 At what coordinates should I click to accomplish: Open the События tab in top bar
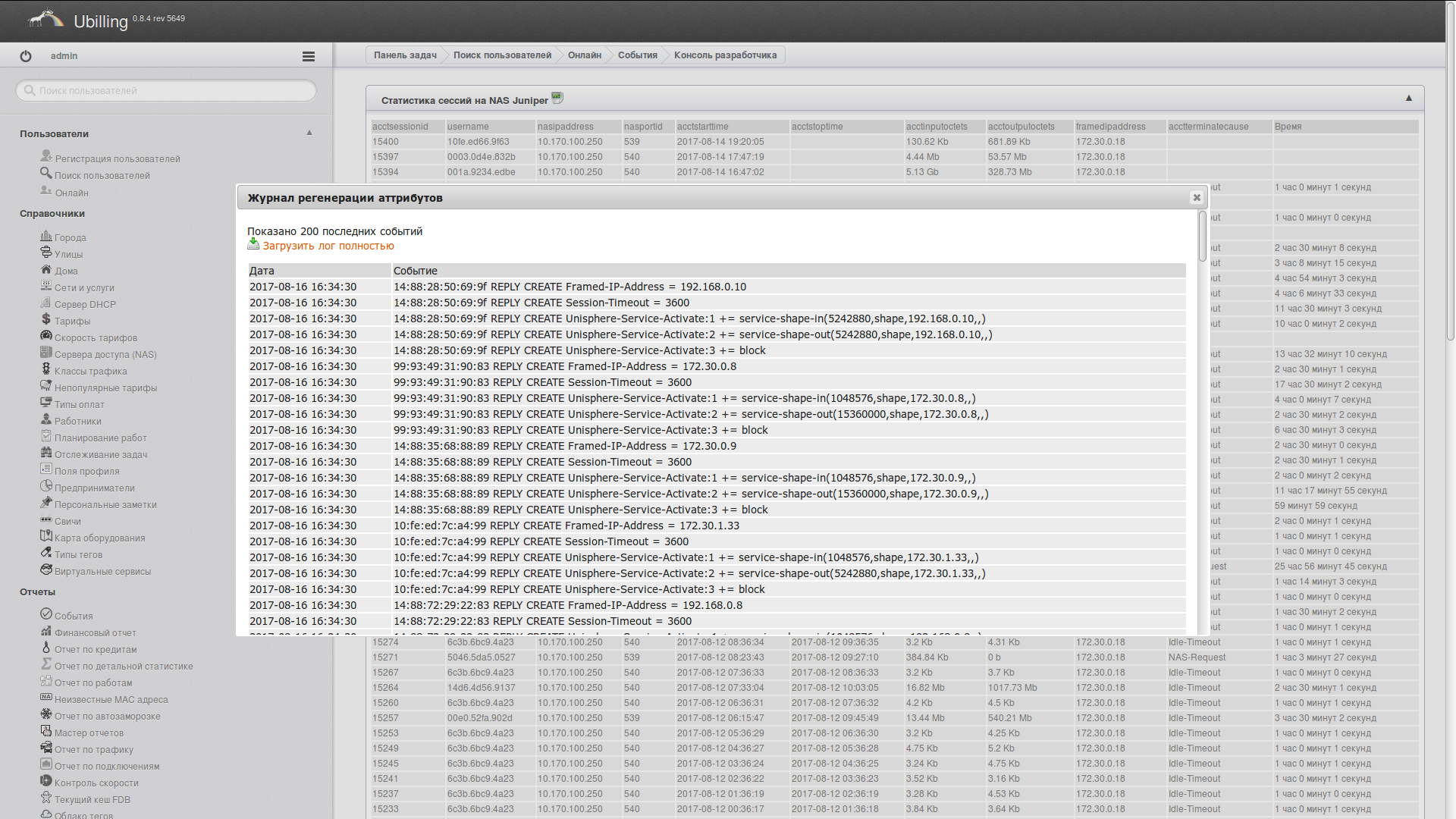point(637,55)
